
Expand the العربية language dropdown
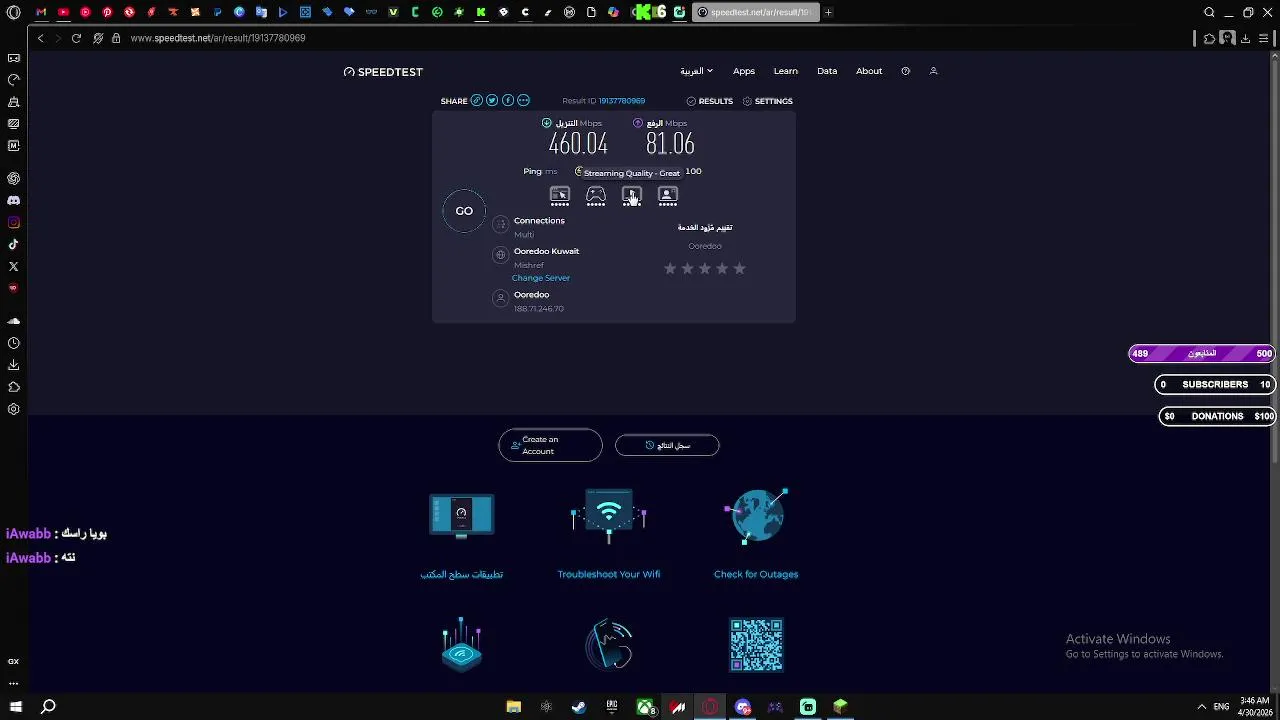coord(696,71)
